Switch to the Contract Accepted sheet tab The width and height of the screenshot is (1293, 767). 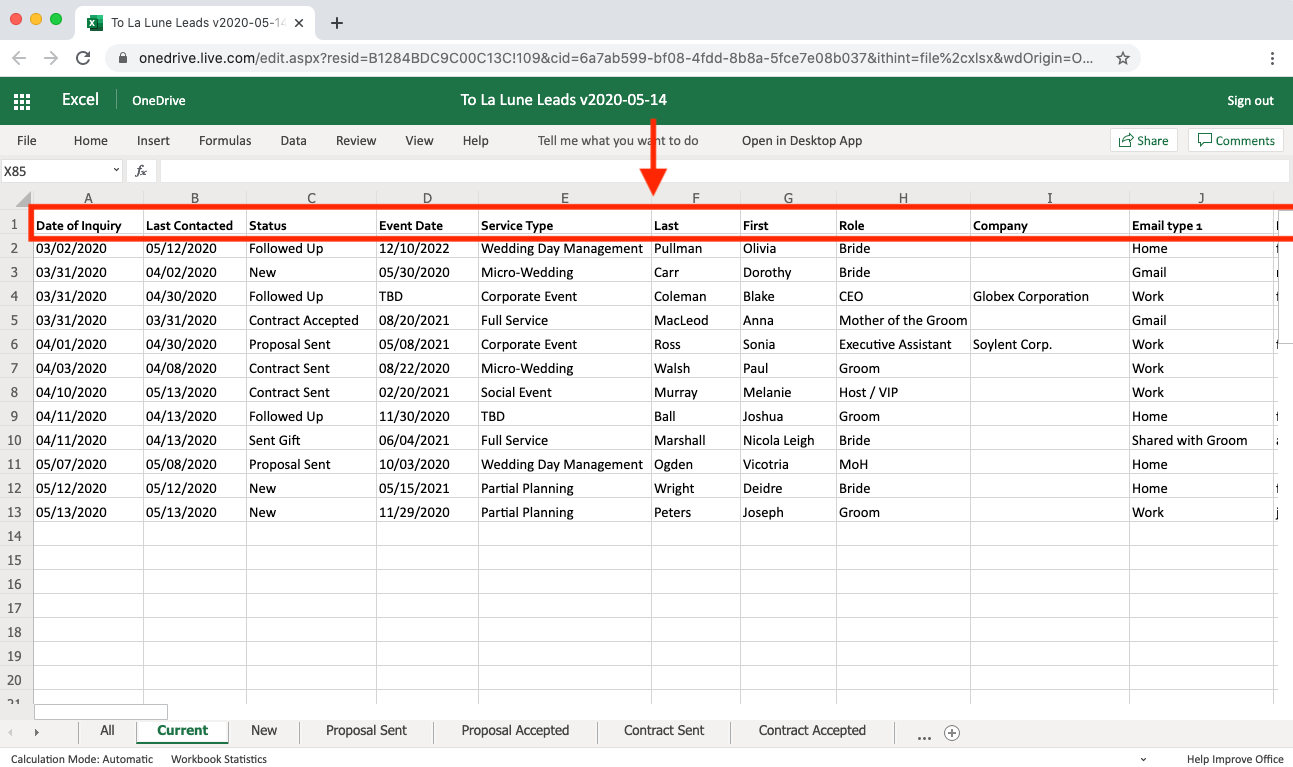(x=812, y=731)
